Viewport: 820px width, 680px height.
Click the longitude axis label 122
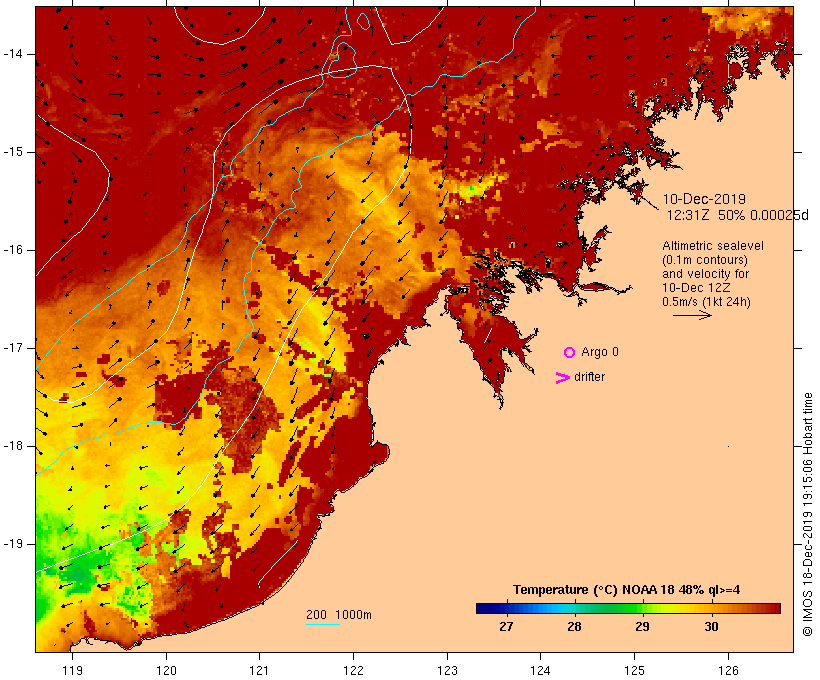[354, 670]
